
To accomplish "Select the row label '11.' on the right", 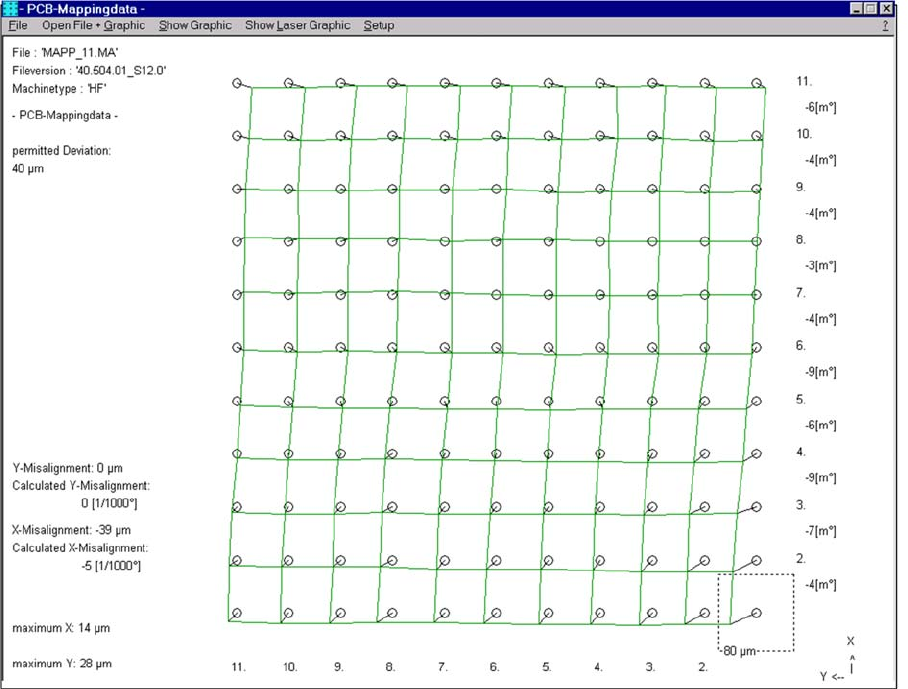I will (x=803, y=80).
